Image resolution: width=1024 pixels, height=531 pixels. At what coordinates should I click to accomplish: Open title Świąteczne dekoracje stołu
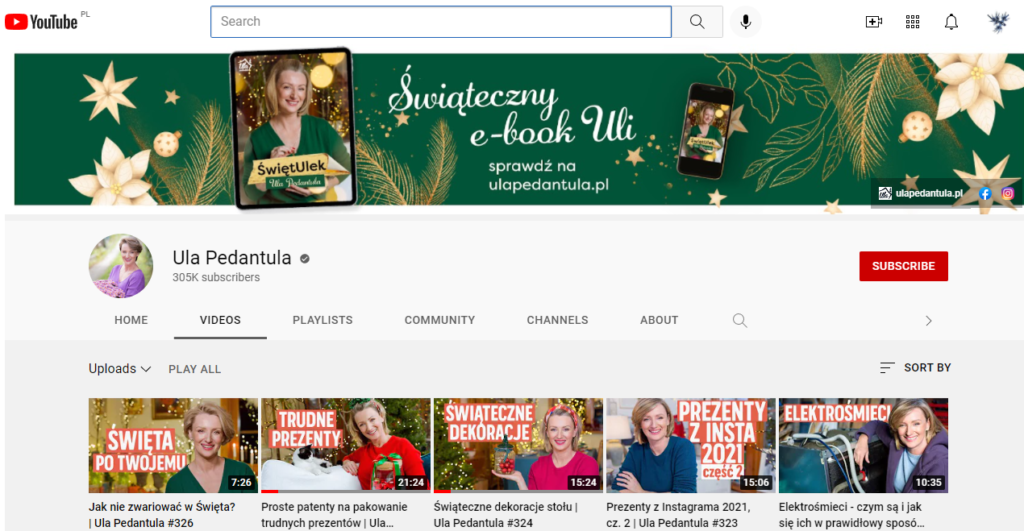pyautogui.click(x=505, y=515)
